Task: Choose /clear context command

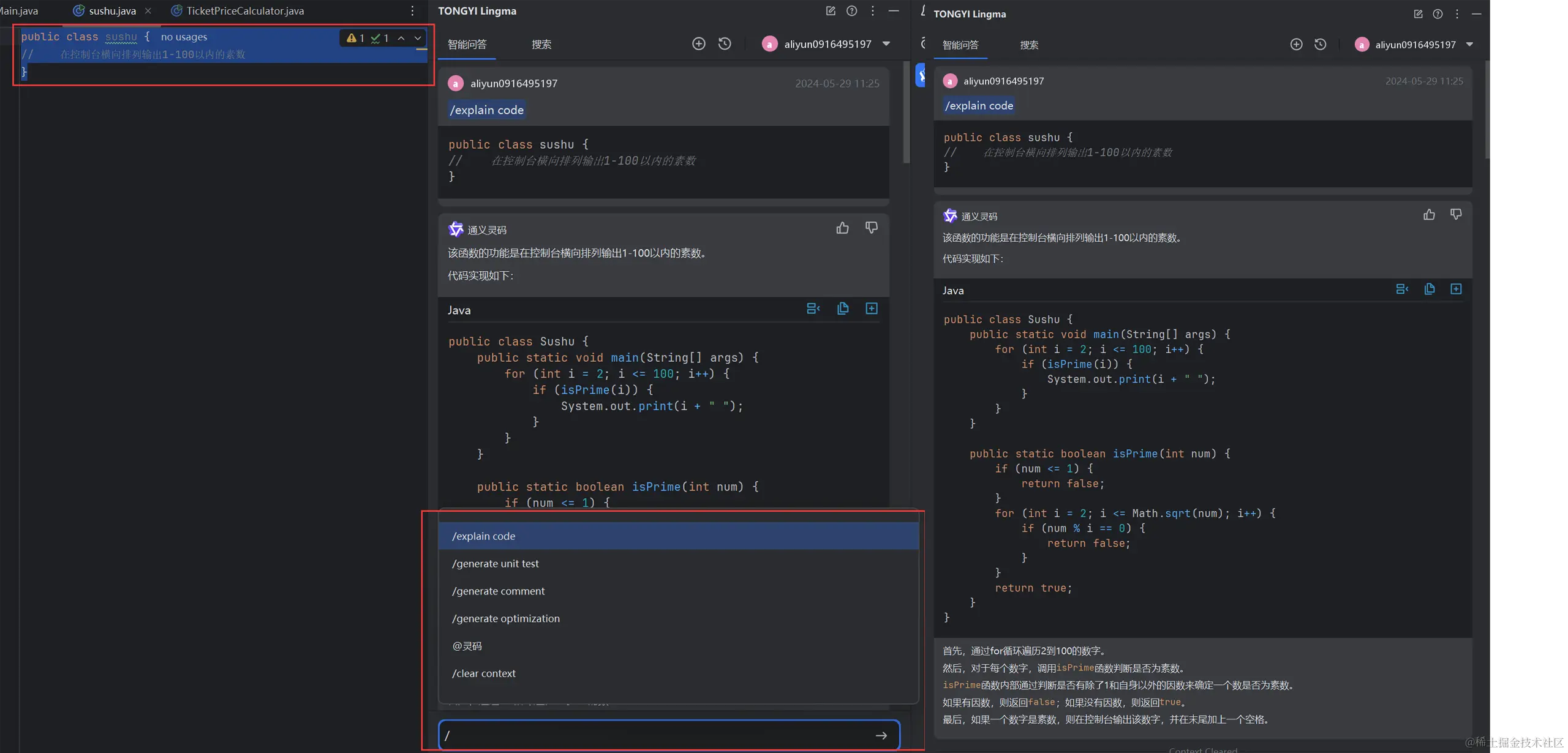Action: [679, 673]
